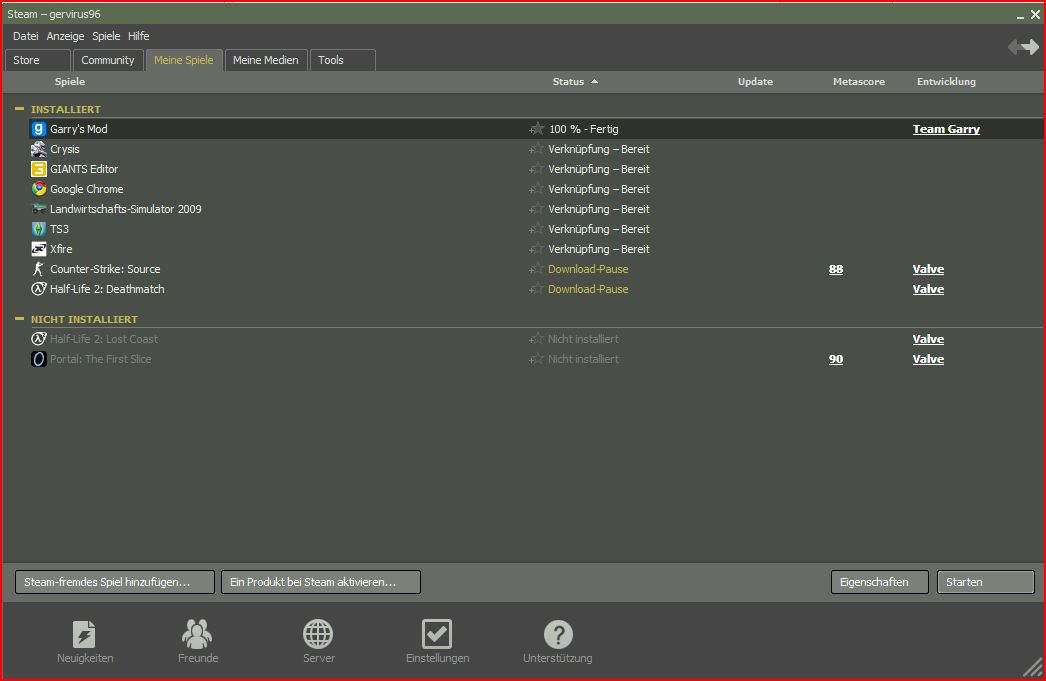Screen dimensions: 1046x681
Task: Switch to the Community tab
Action: pos(108,60)
